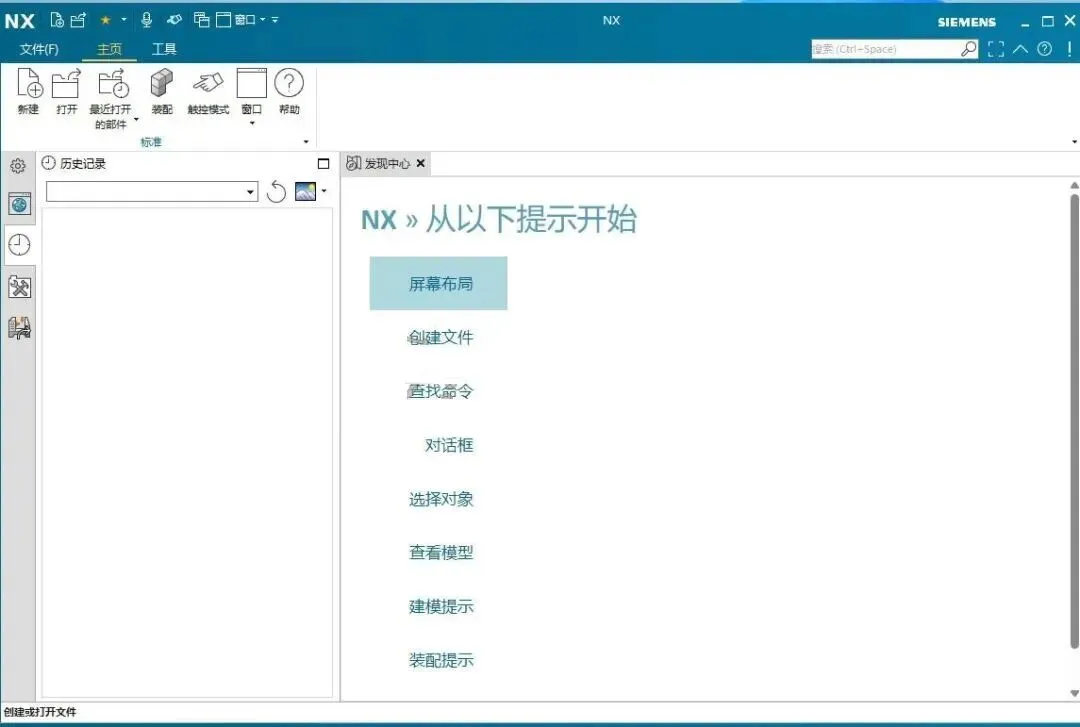Open the web browser resource tab

[x=19, y=204]
